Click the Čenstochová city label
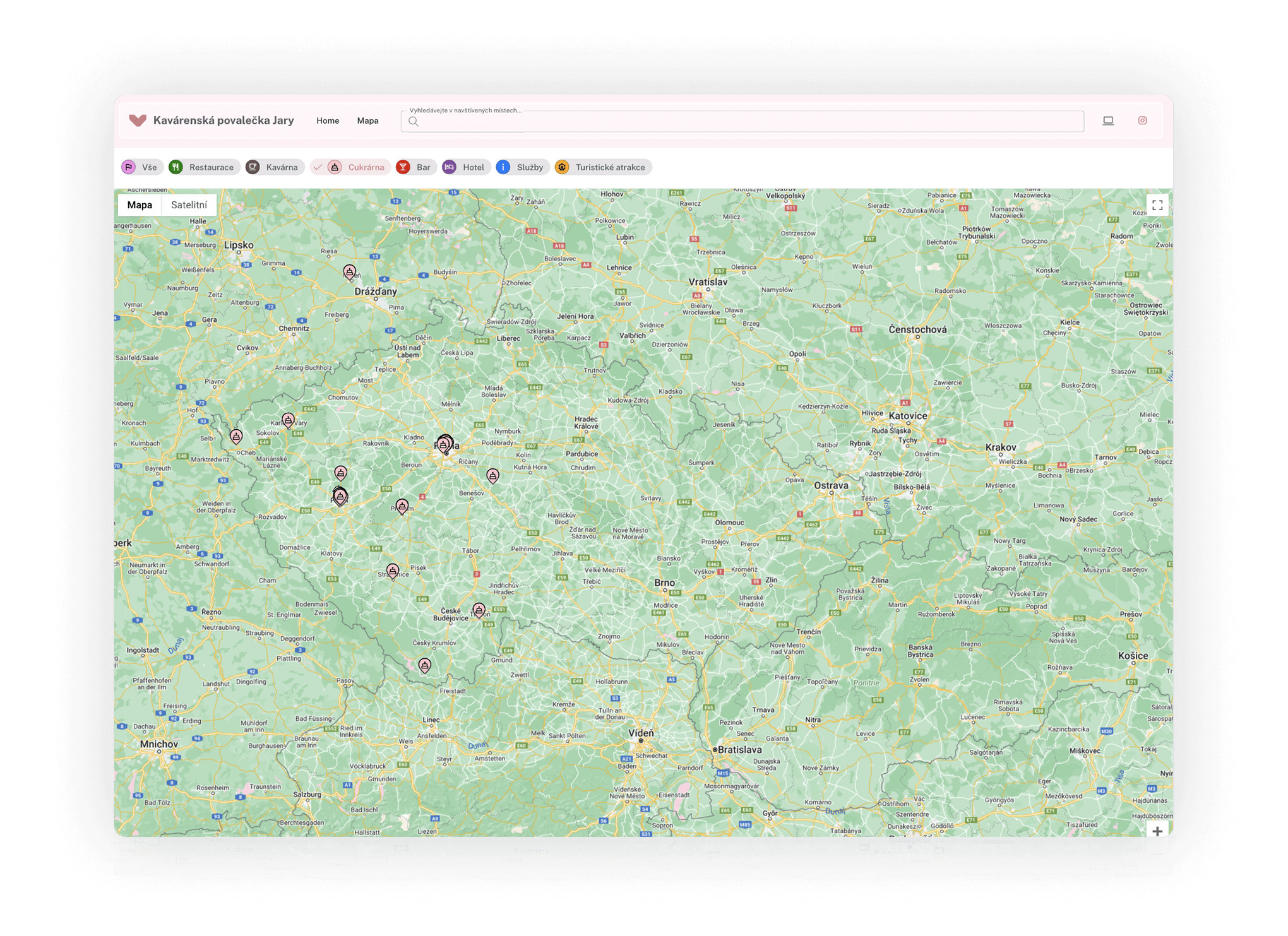Viewport: 1288px width, 936px height. 917,329
